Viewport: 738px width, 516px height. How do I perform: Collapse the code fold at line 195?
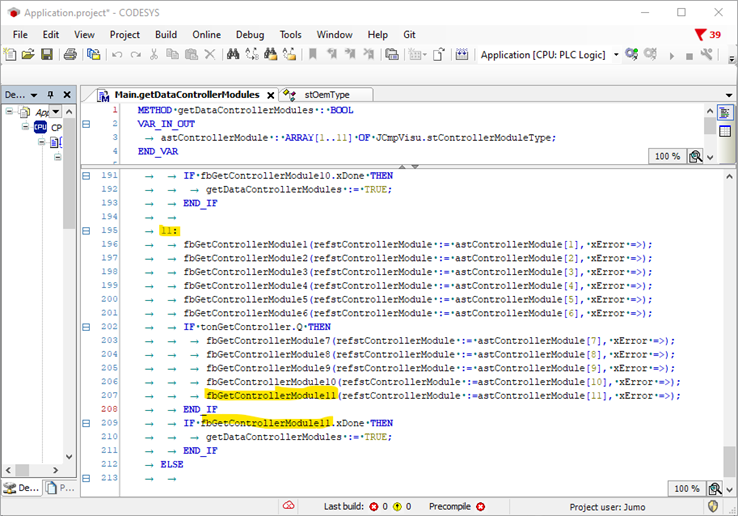coord(86,231)
